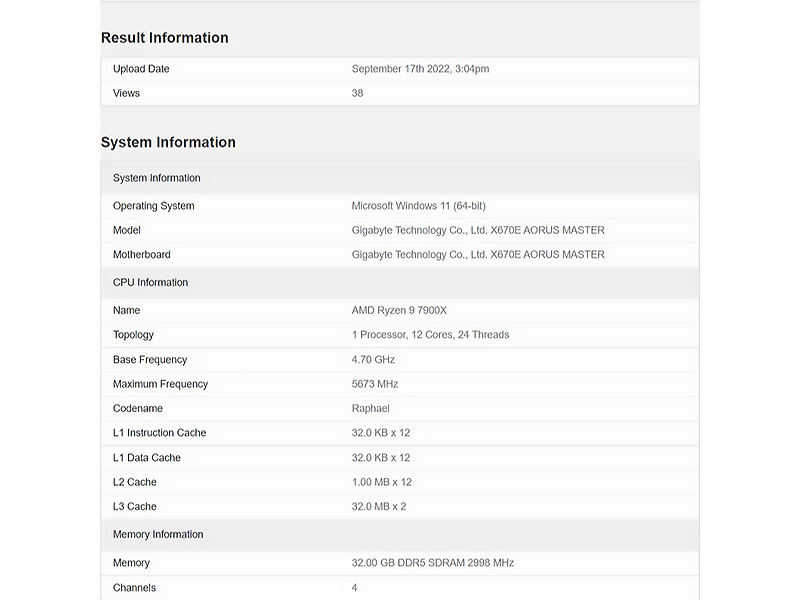
Task: Select L1 Instruction Cache value '32.0 KB x 12'
Action: pyautogui.click(x=381, y=433)
